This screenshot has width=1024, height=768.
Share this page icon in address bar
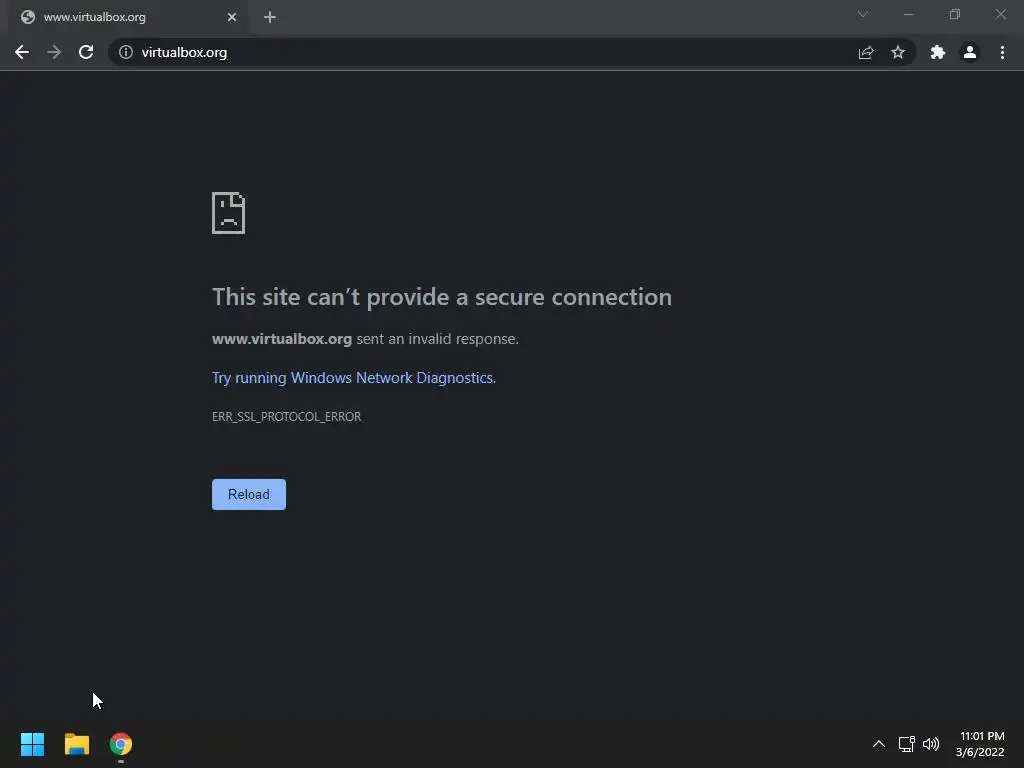[866, 52]
